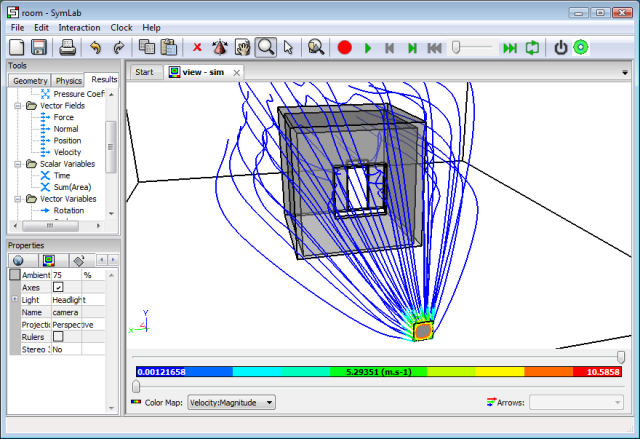
Task: Select Pressure Coefficient in the results tree
Action: (79, 94)
